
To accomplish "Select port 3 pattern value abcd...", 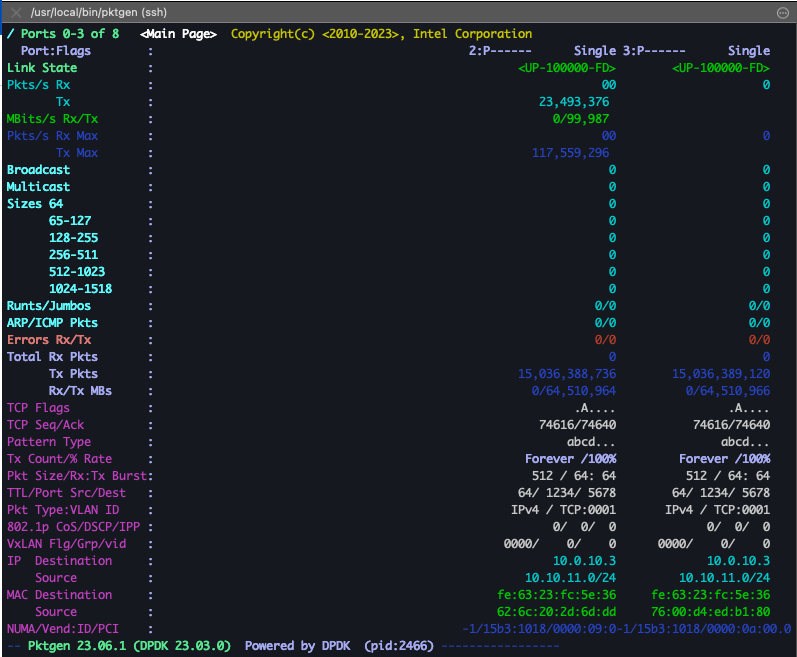I will click(745, 442).
